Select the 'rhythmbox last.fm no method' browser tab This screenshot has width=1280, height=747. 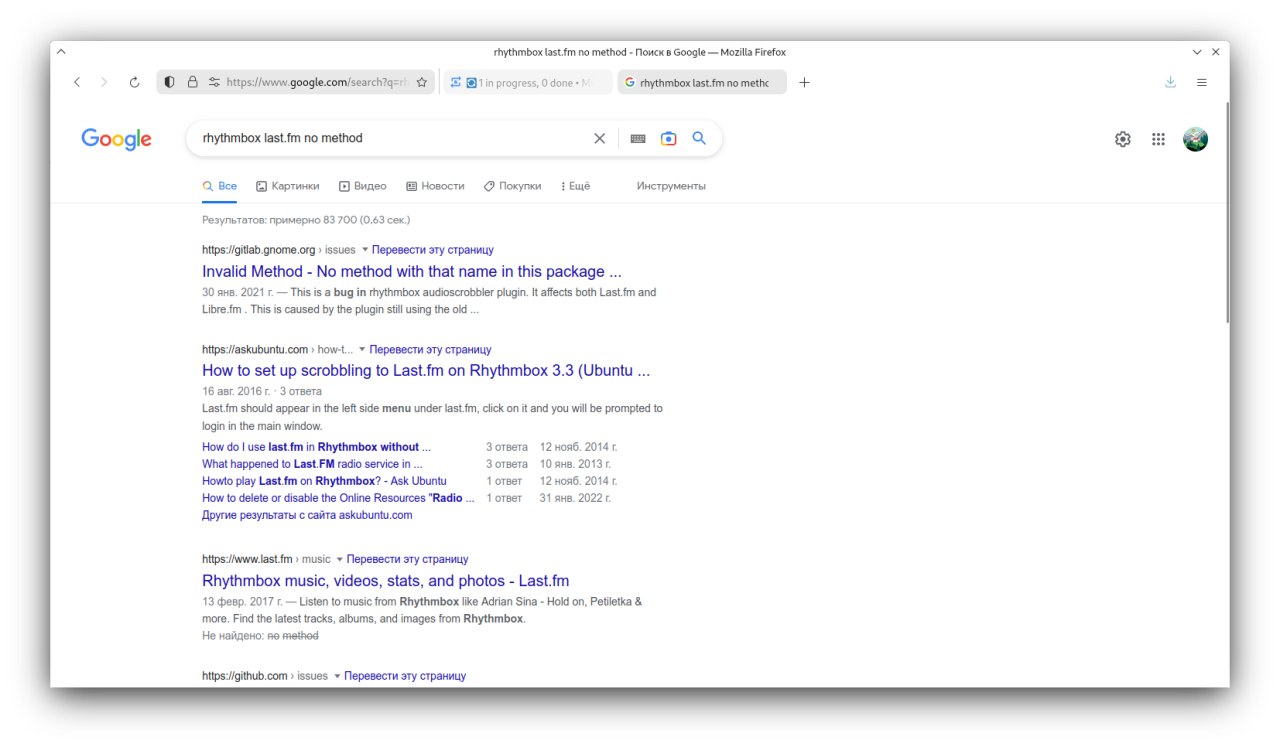(x=702, y=83)
